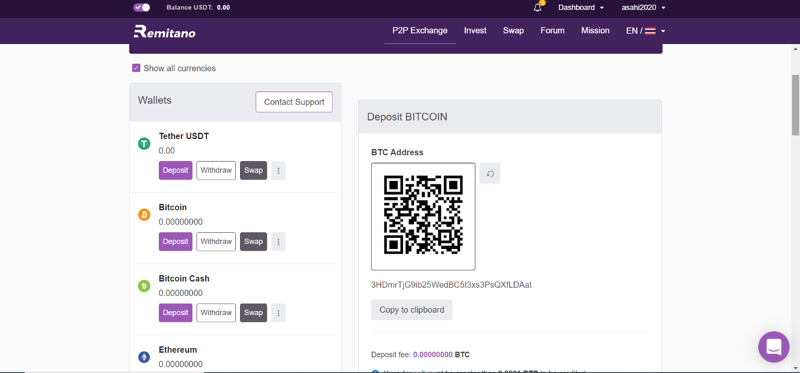Click Contact Support button

tap(294, 102)
